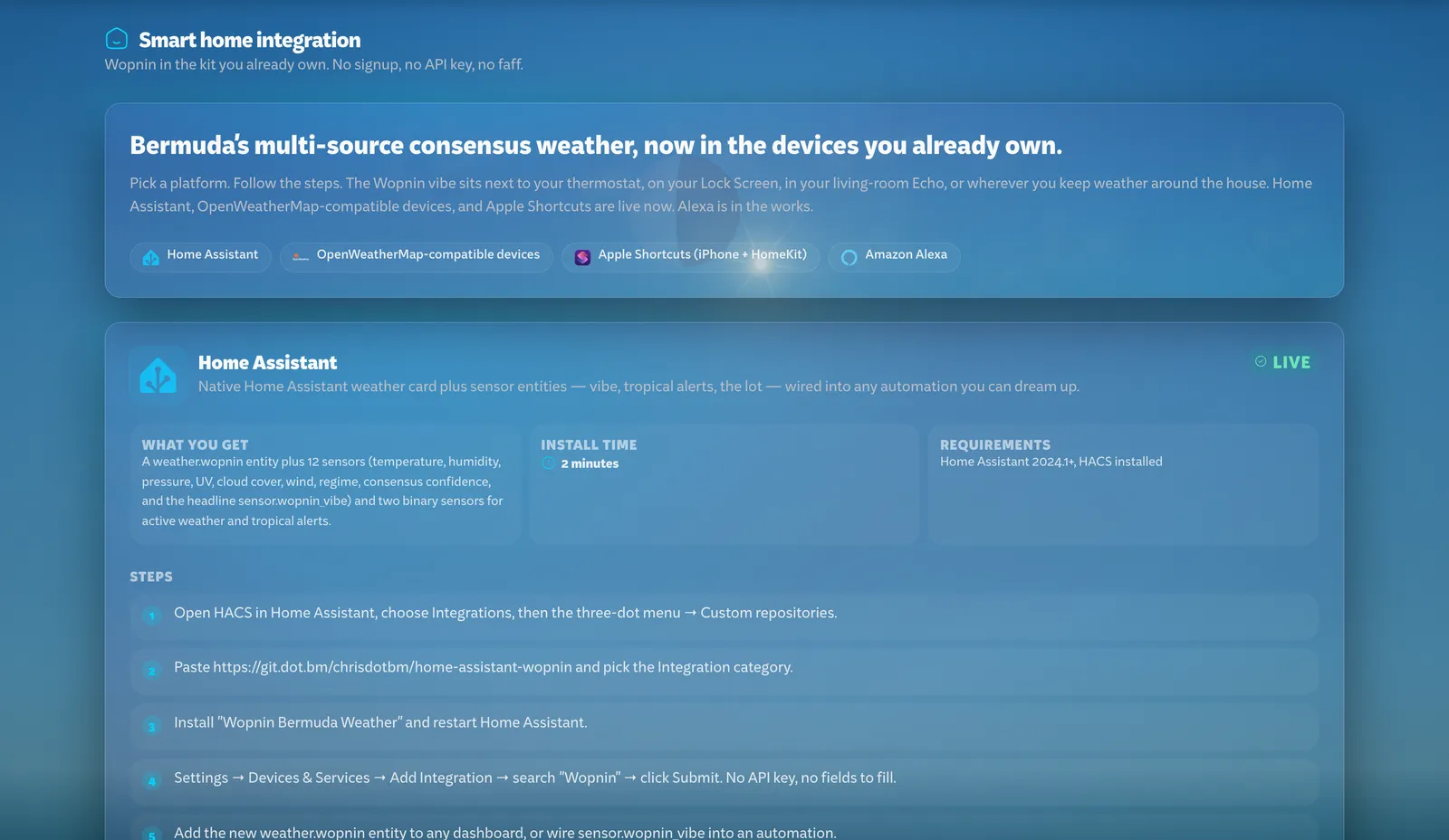Click step 1 about opening HACS
Viewport: 1449px width, 840px height.
[x=724, y=615]
